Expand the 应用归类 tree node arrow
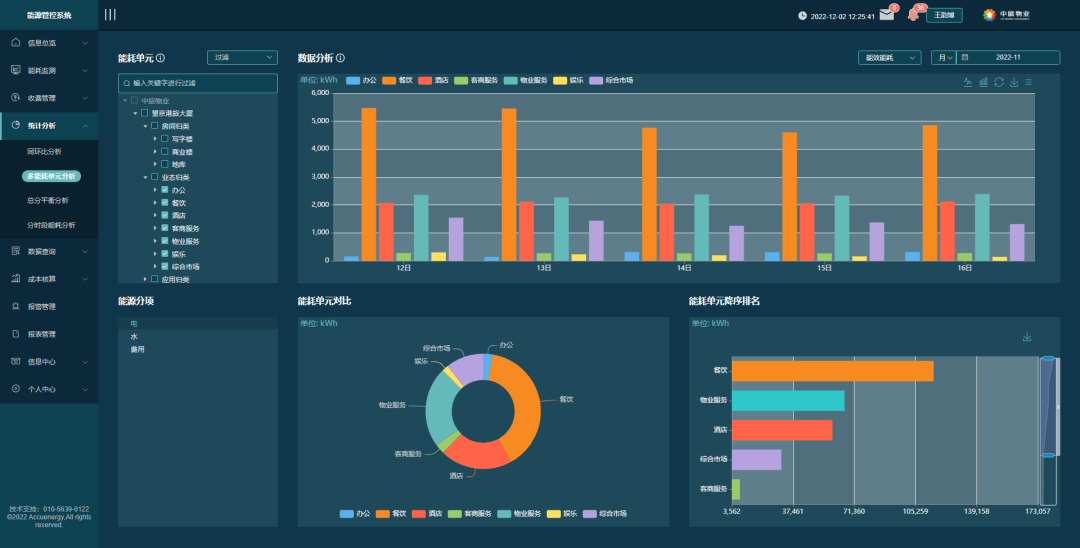The height and width of the screenshot is (548, 1080). [x=145, y=279]
